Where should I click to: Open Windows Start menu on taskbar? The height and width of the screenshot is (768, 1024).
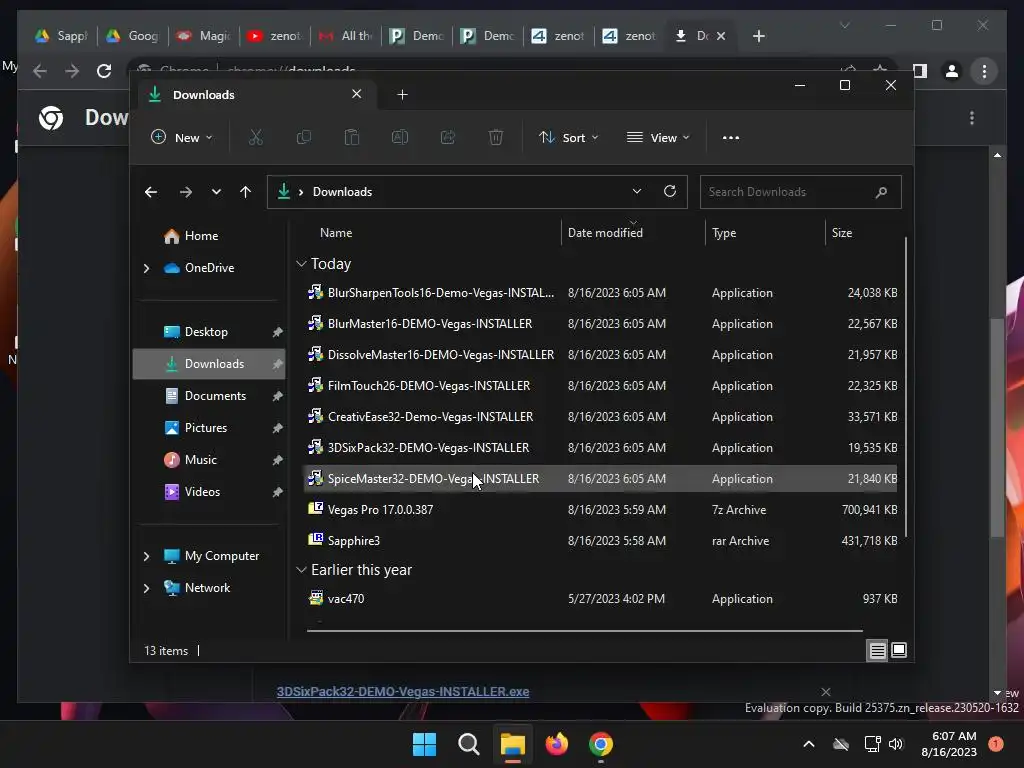pyautogui.click(x=424, y=744)
